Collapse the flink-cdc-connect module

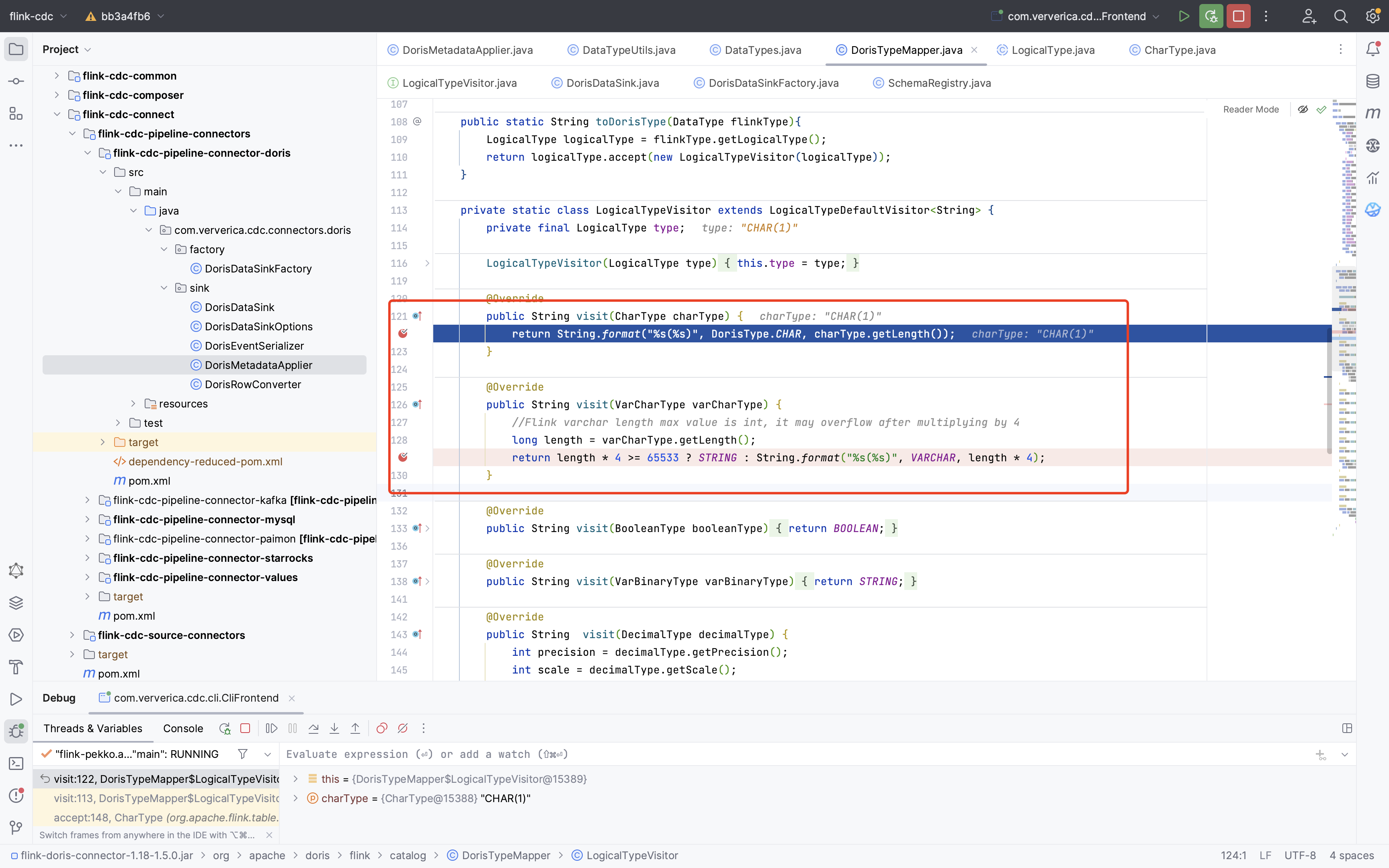(x=57, y=114)
